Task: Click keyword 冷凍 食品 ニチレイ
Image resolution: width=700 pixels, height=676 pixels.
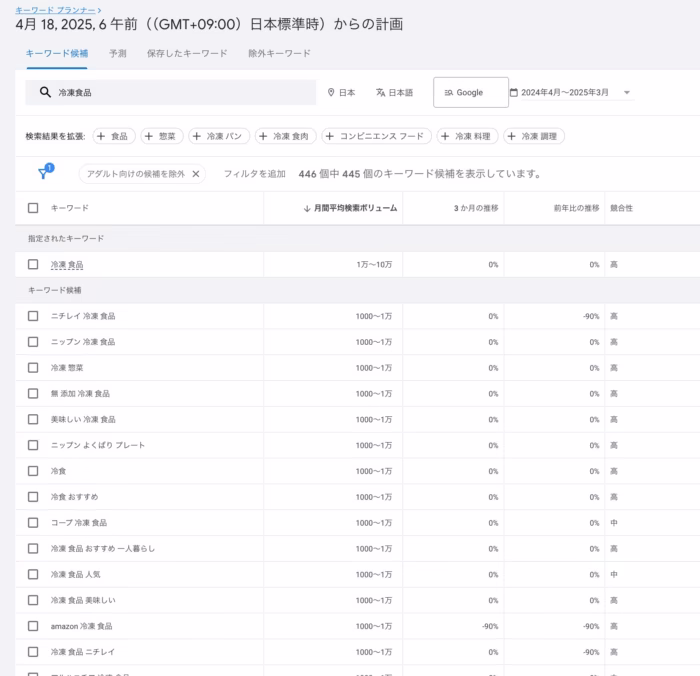Action: pyautogui.click(x=83, y=652)
